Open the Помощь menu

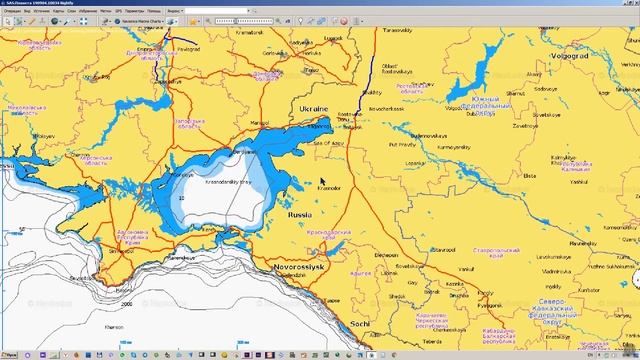click(154, 11)
